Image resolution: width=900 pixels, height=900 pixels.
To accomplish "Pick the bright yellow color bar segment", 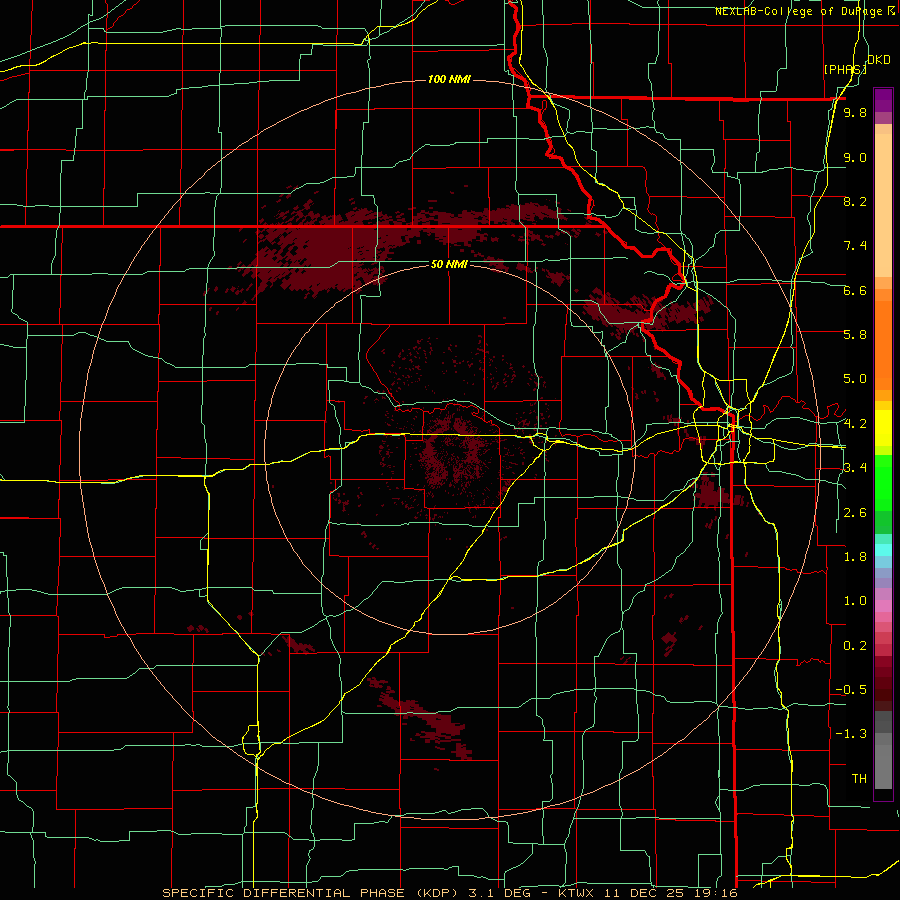I will tap(883, 428).
